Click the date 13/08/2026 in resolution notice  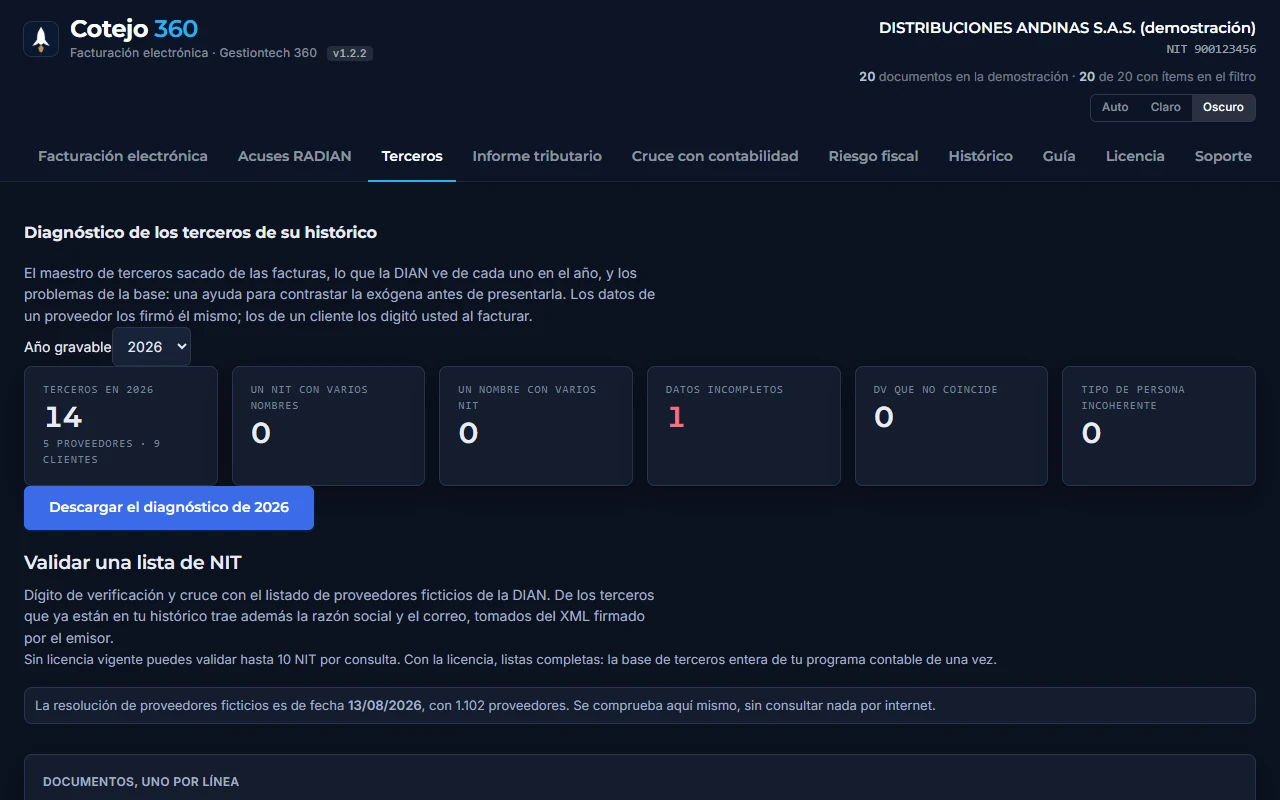[386, 706]
